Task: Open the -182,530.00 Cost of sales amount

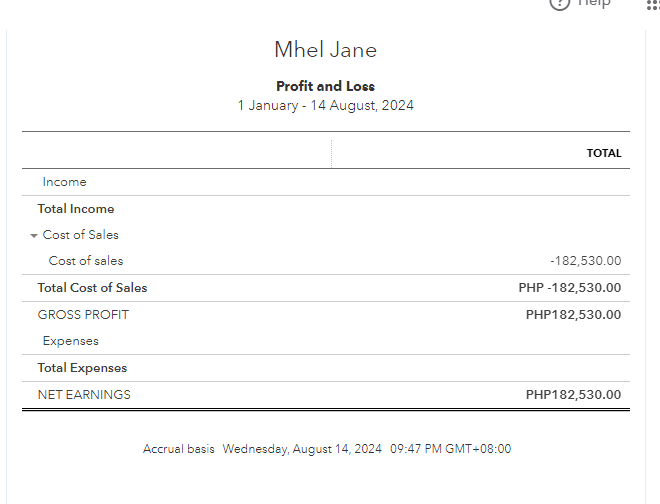Action: click(x=585, y=261)
